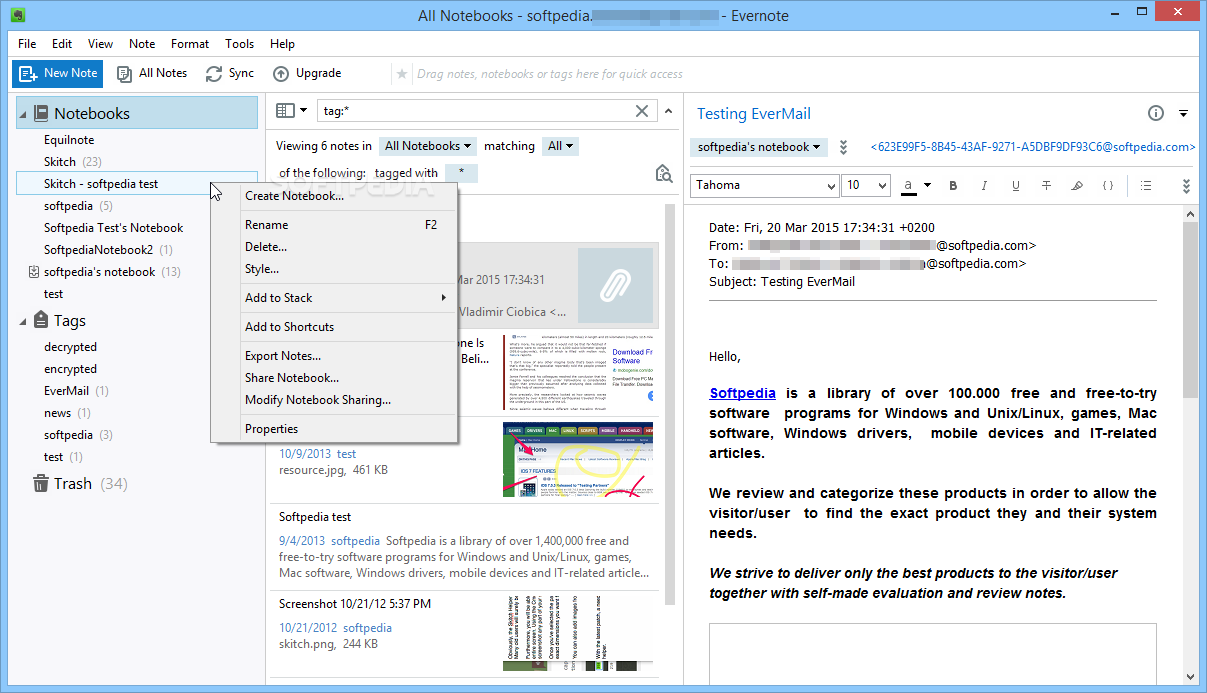The image size is (1207, 693).
Task: Select the news tag
Action: 67,413
